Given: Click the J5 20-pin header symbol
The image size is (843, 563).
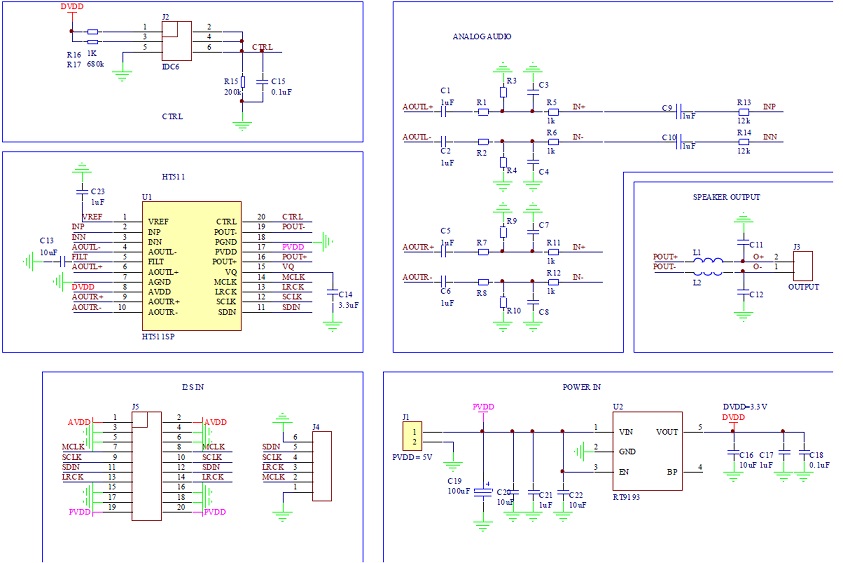Looking at the screenshot, I should (148, 465).
